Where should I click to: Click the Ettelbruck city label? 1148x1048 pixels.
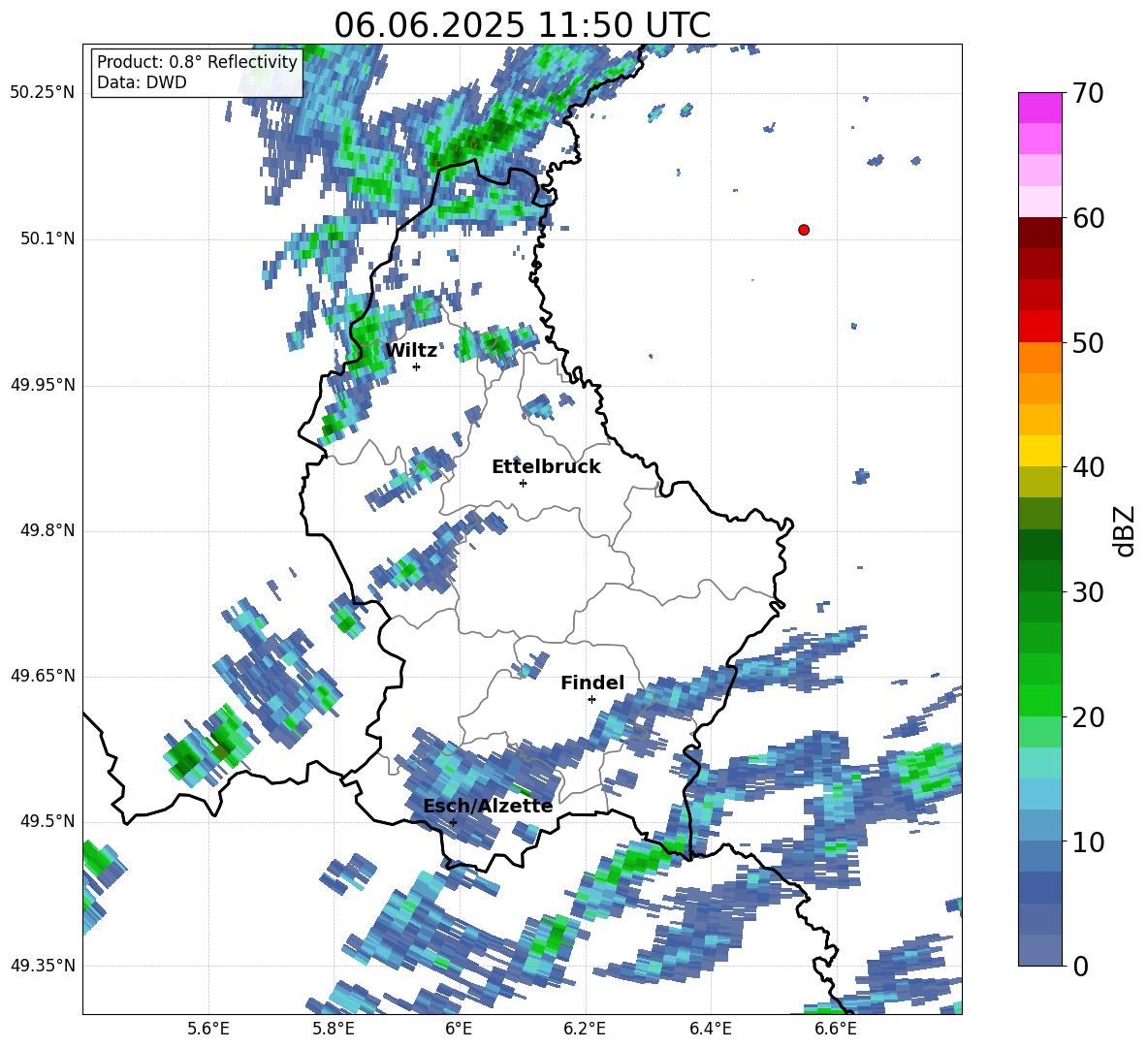[546, 467]
